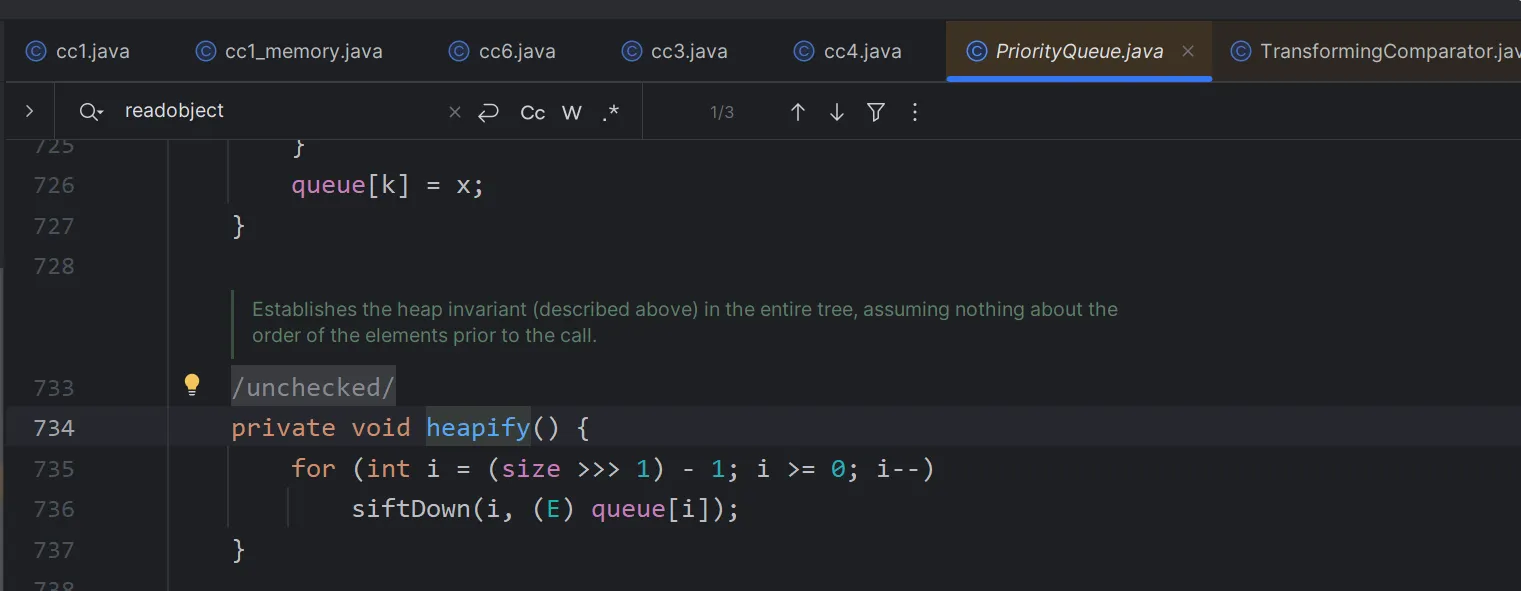This screenshot has height=591, width=1521.
Task: Clear the search text with the X
Action: point(455,112)
